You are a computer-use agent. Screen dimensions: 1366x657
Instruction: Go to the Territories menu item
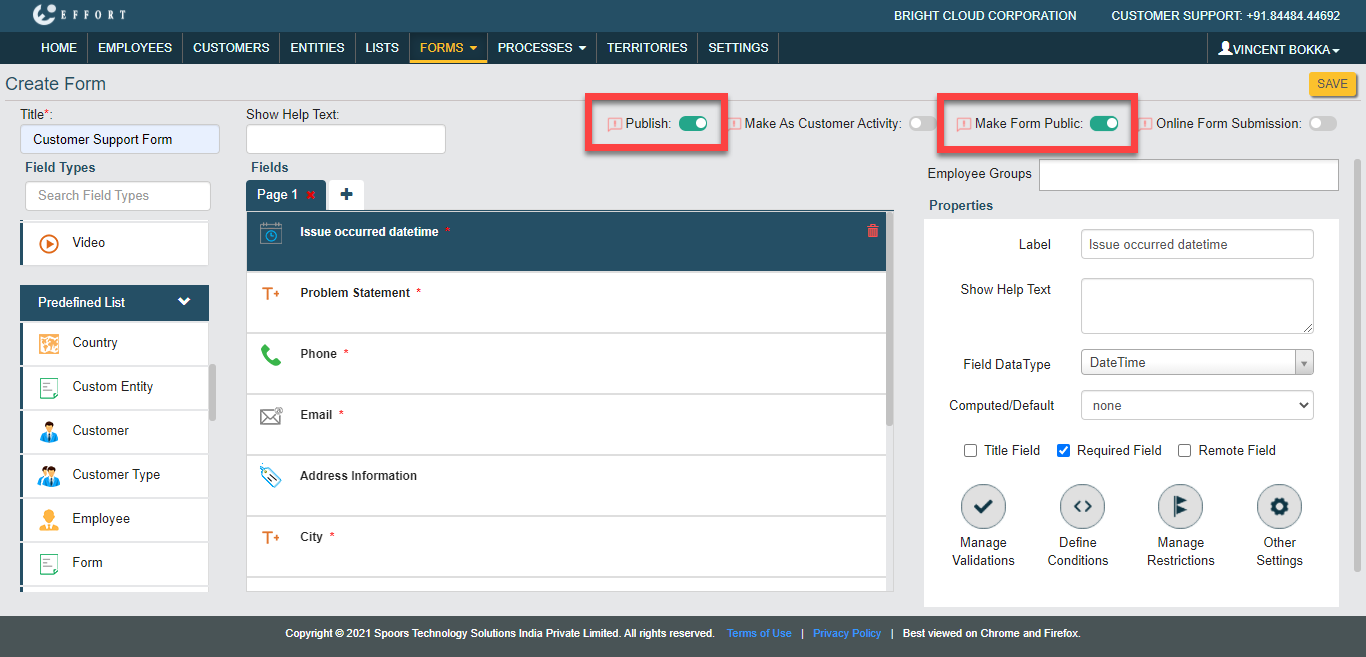[647, 48]
